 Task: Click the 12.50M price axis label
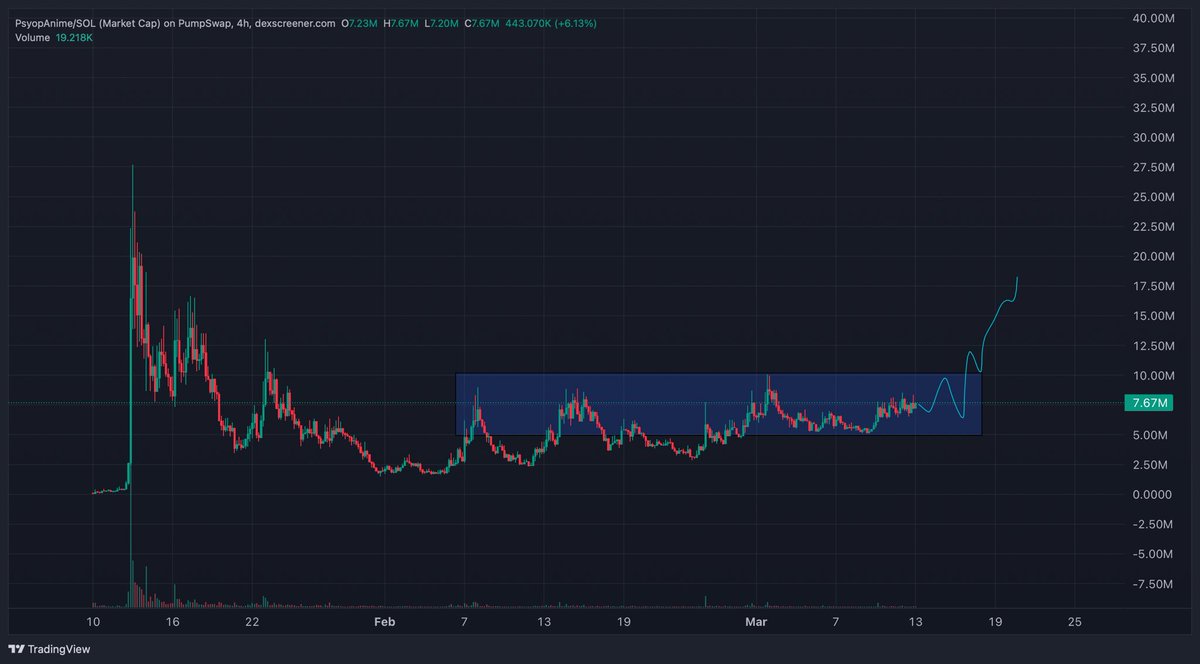(x=1153, y=346)
